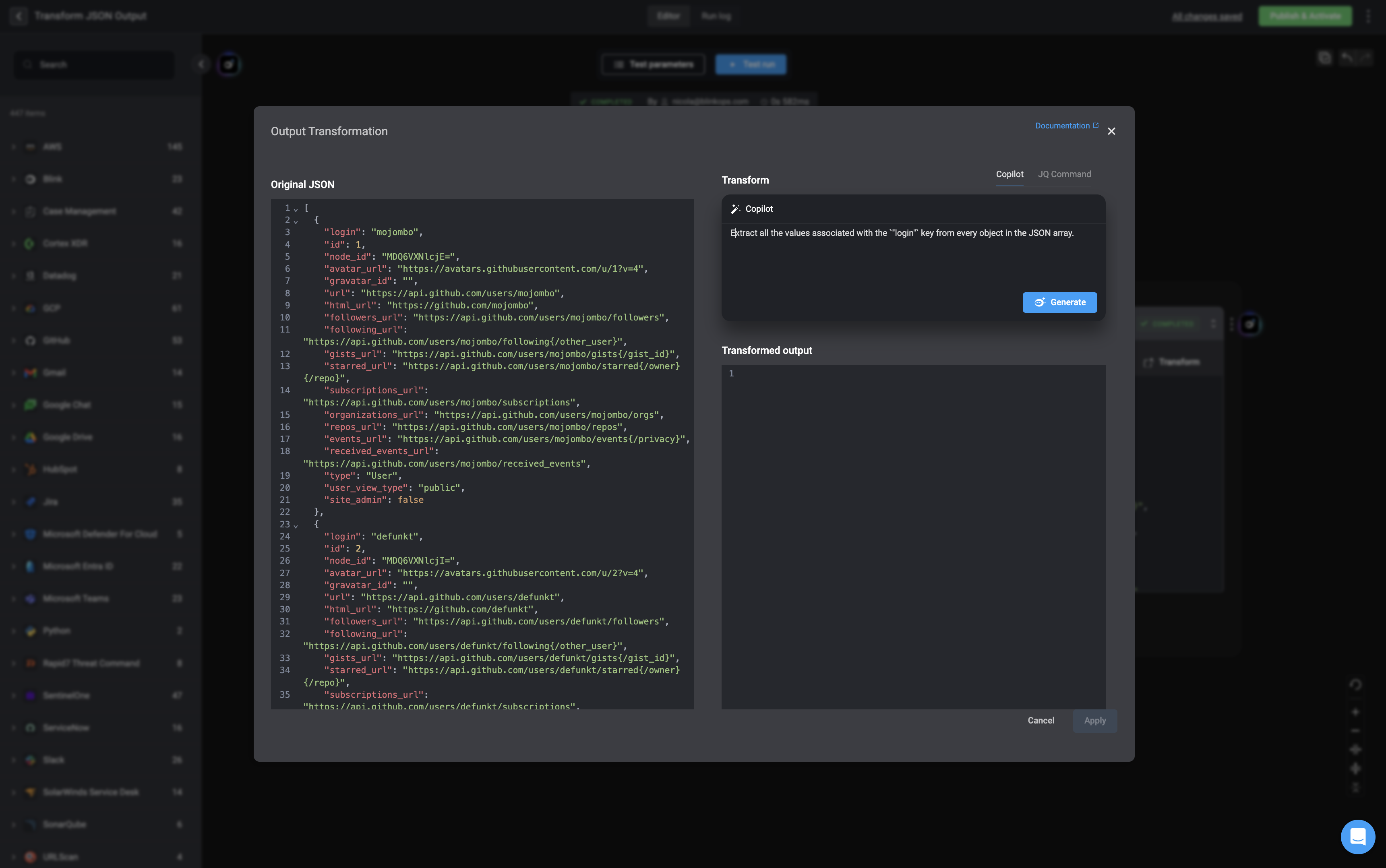Click the Apply button

pyautogui.click(x=1094, y=721)
